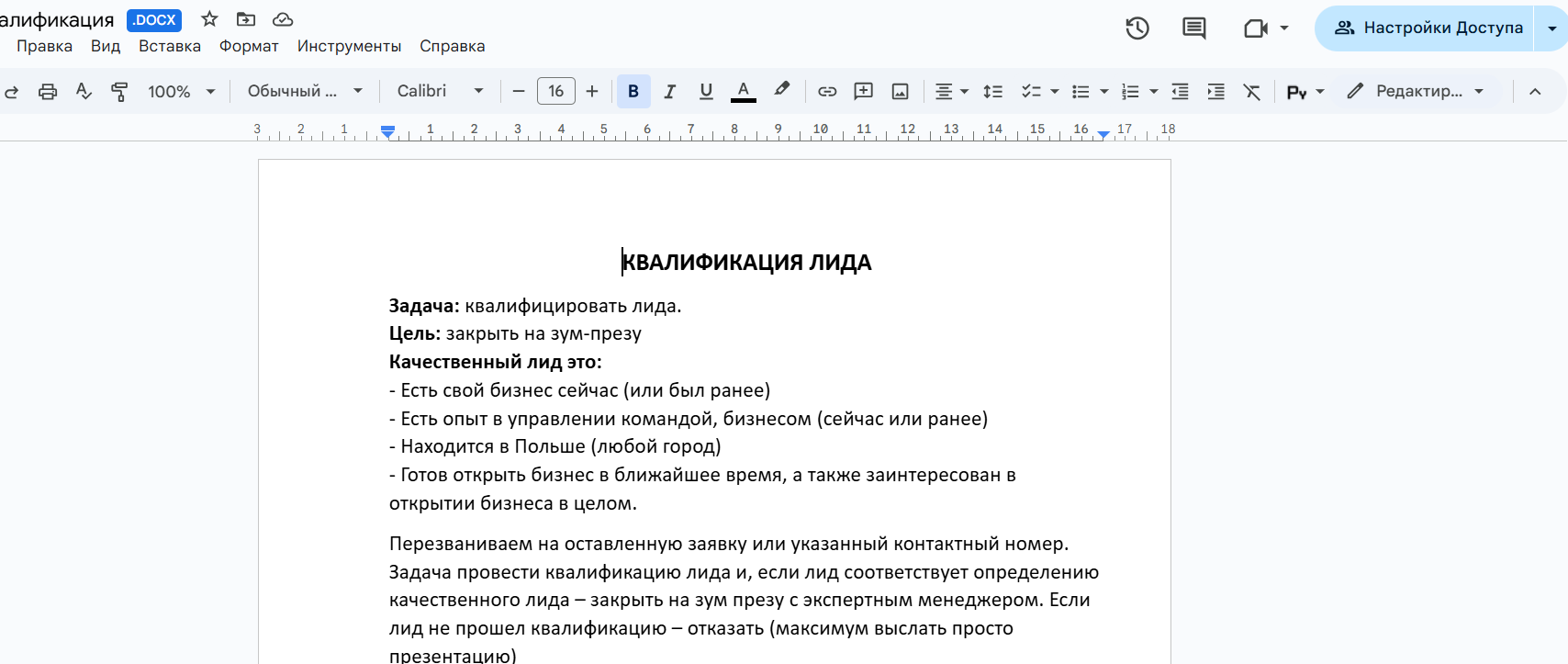The image size is (1568, 664).
Task: Print the document with printer icon
Action: 48,92
